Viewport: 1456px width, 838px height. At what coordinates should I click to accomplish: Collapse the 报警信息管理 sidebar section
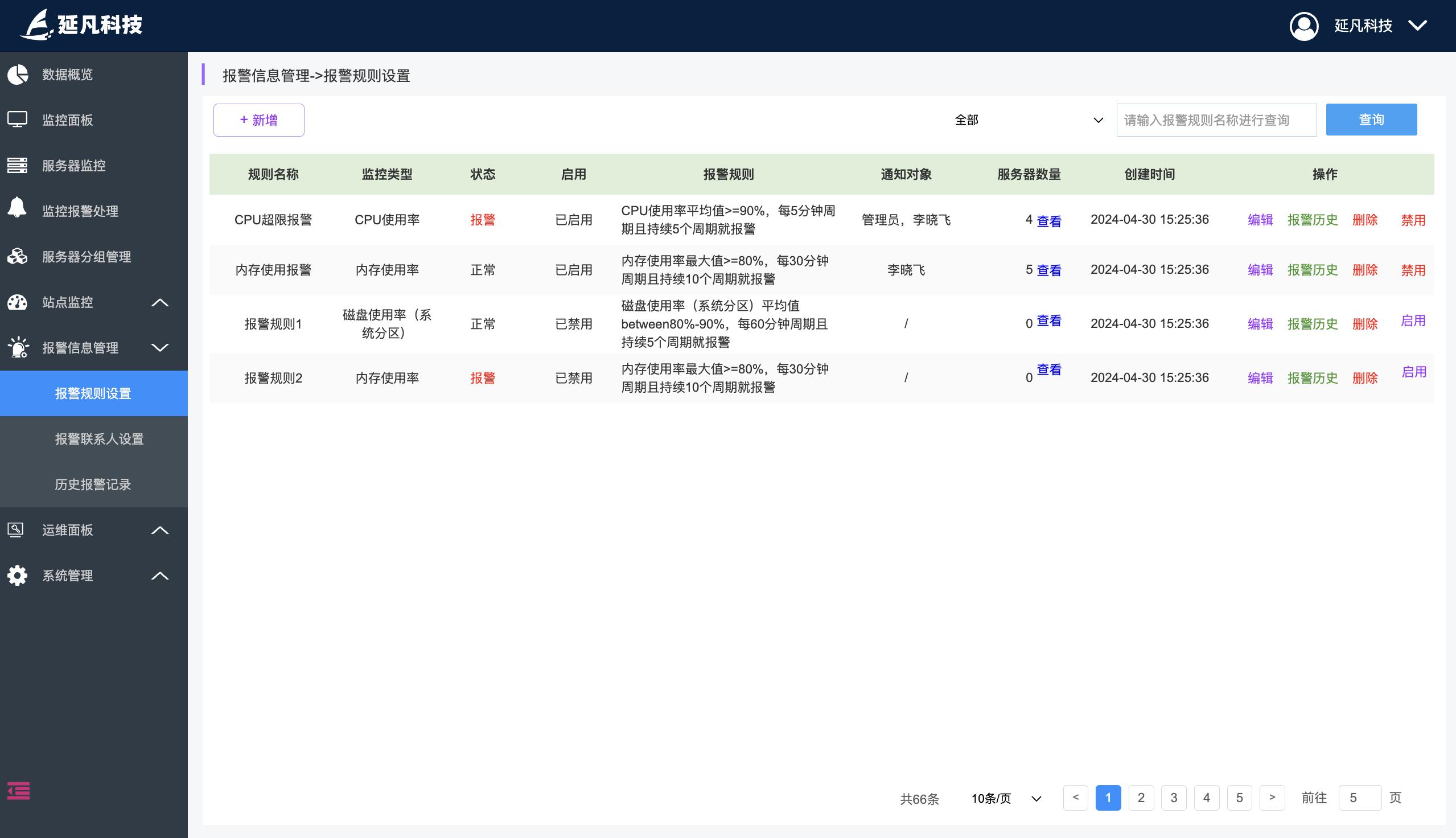(160, 348)
